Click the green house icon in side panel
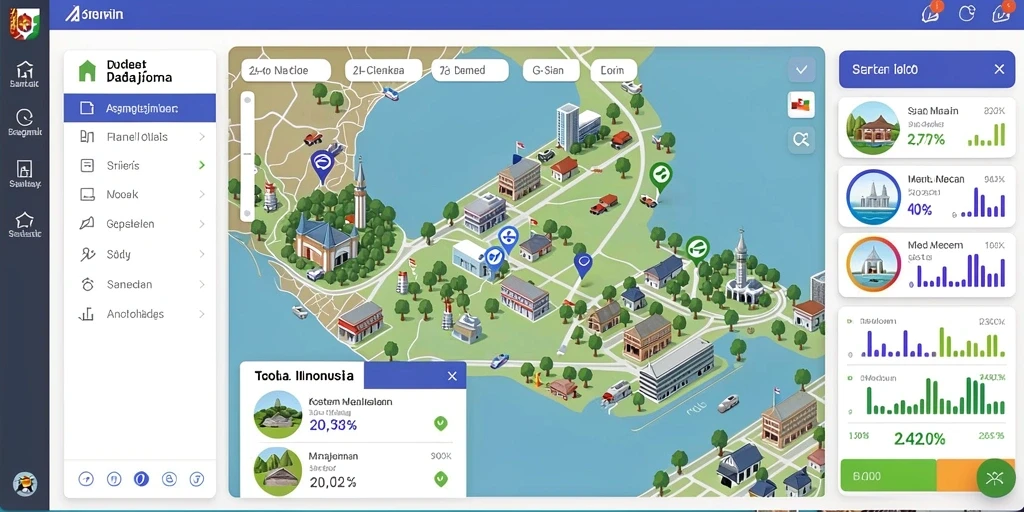1024x512 pixels. pos(87,71)
